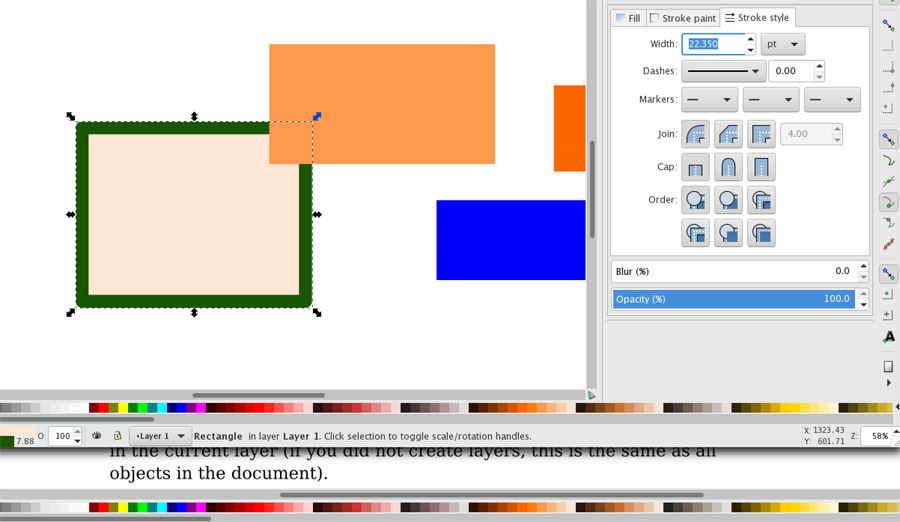The image size is (900, 522).
Task: Click the fill color indicator in status bar
Action: tap(17, 430)
